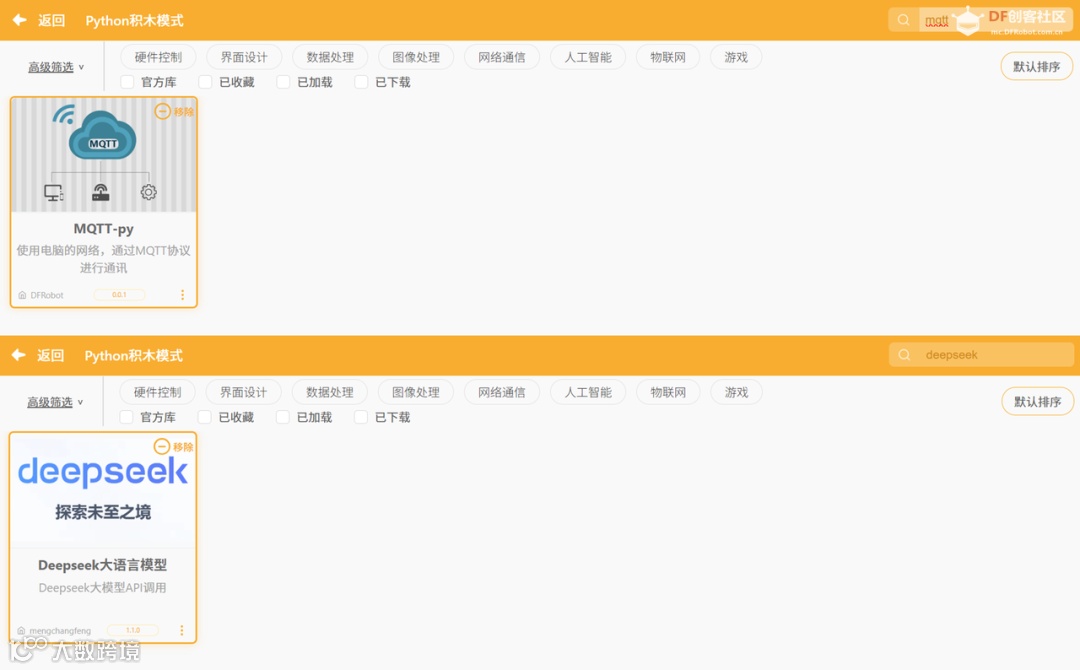Select 网络通信 category in the bottom panel
The height and width of the screenshot is (670, 1080).
501,392
